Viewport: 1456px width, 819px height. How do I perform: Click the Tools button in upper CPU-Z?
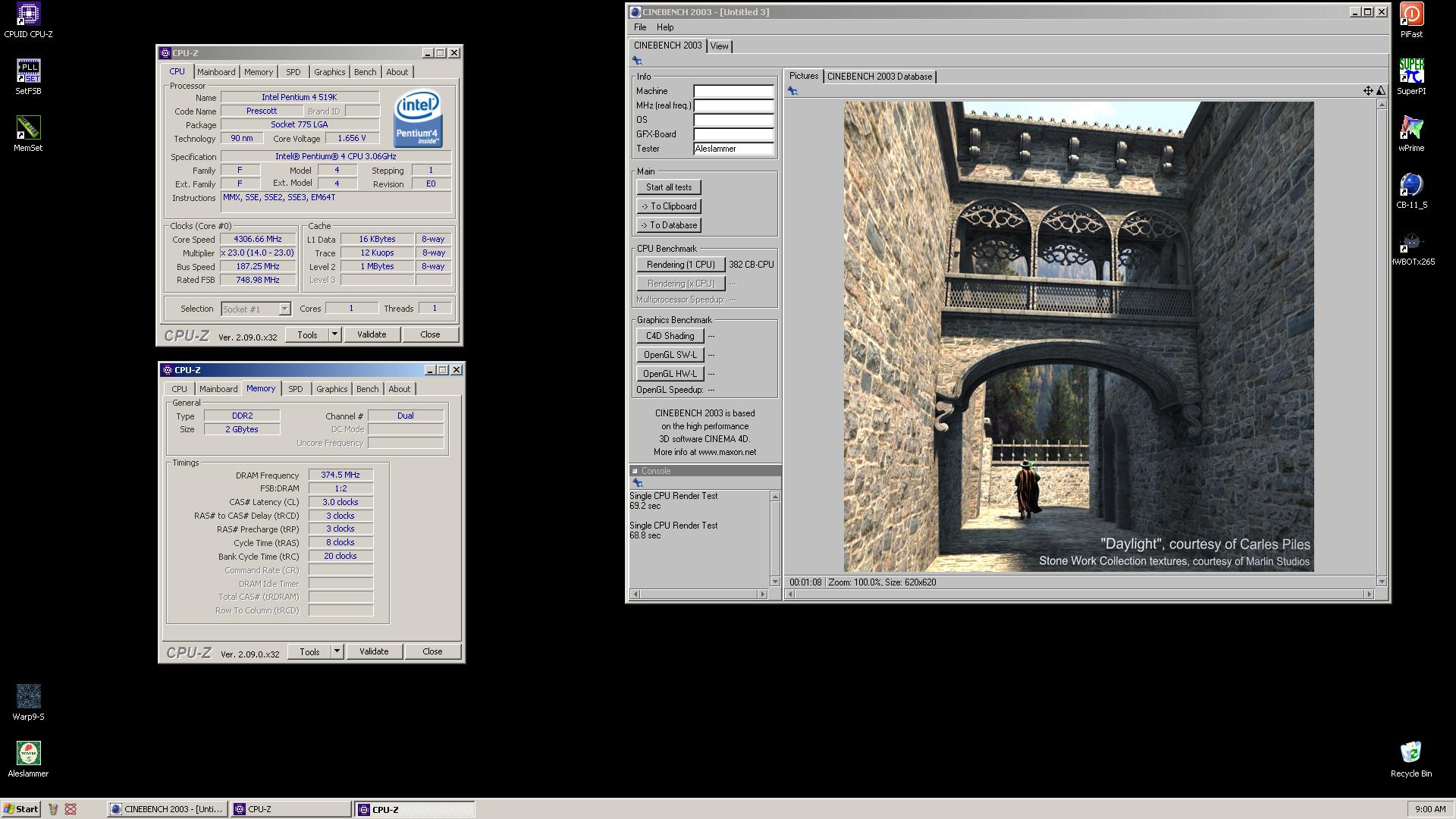pyautogui.click(x=307, y=334)
